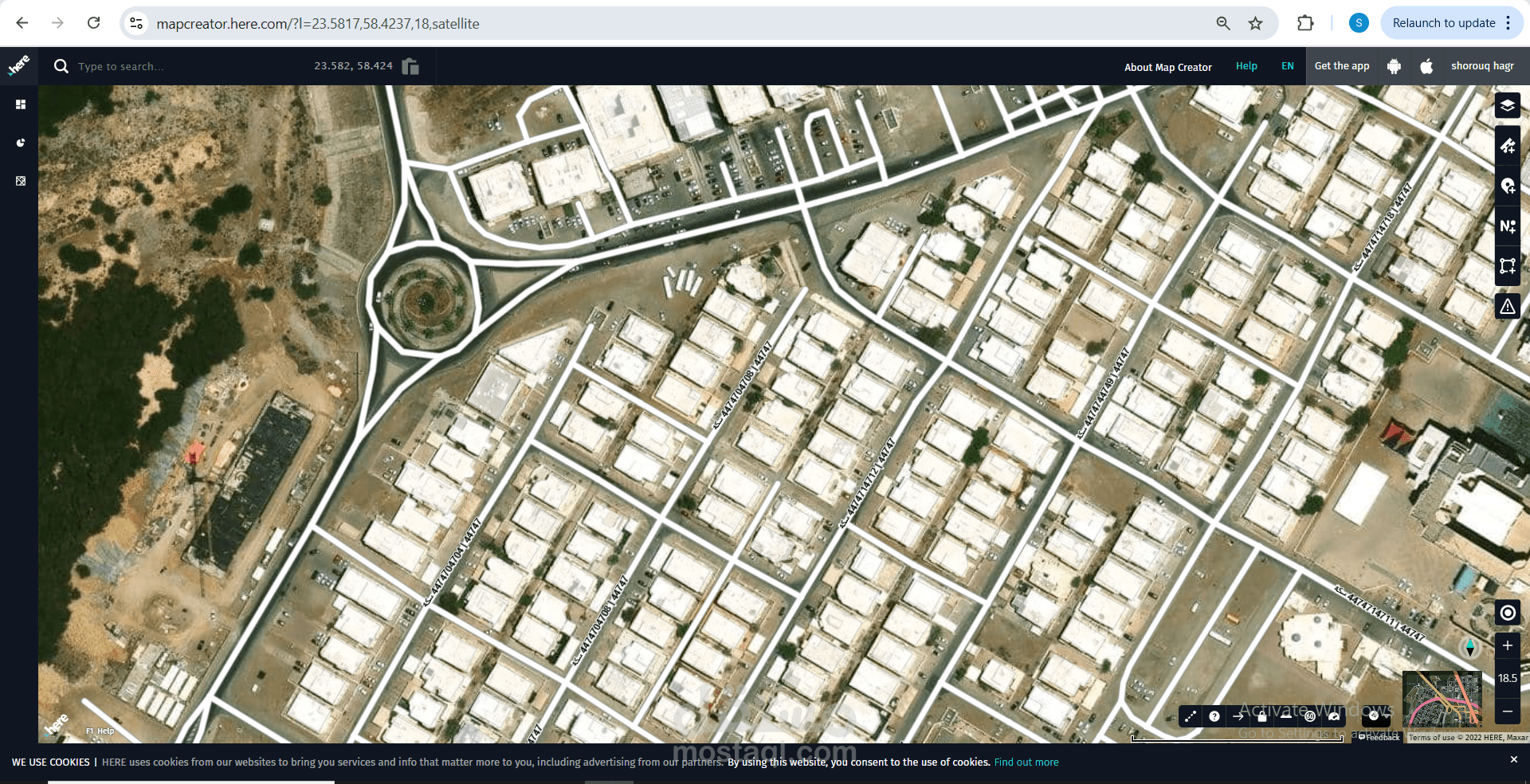Open the report map issue tool
Viewport: 1530px width, 784px height.
pos(1507,306)
